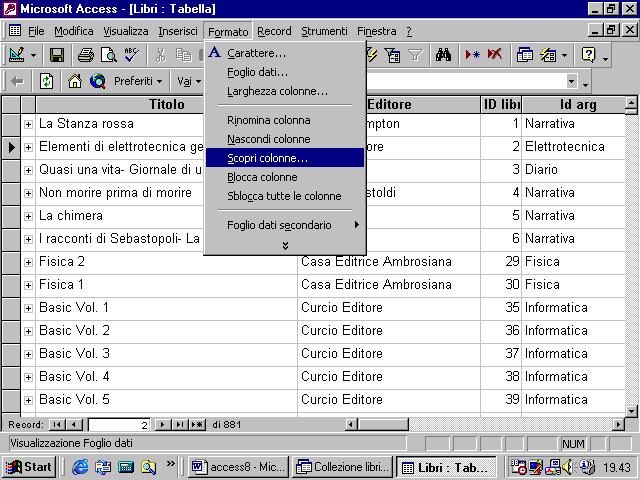Click the Design View toolbar icon
640x480 pixels.
[x=16, y=55]
